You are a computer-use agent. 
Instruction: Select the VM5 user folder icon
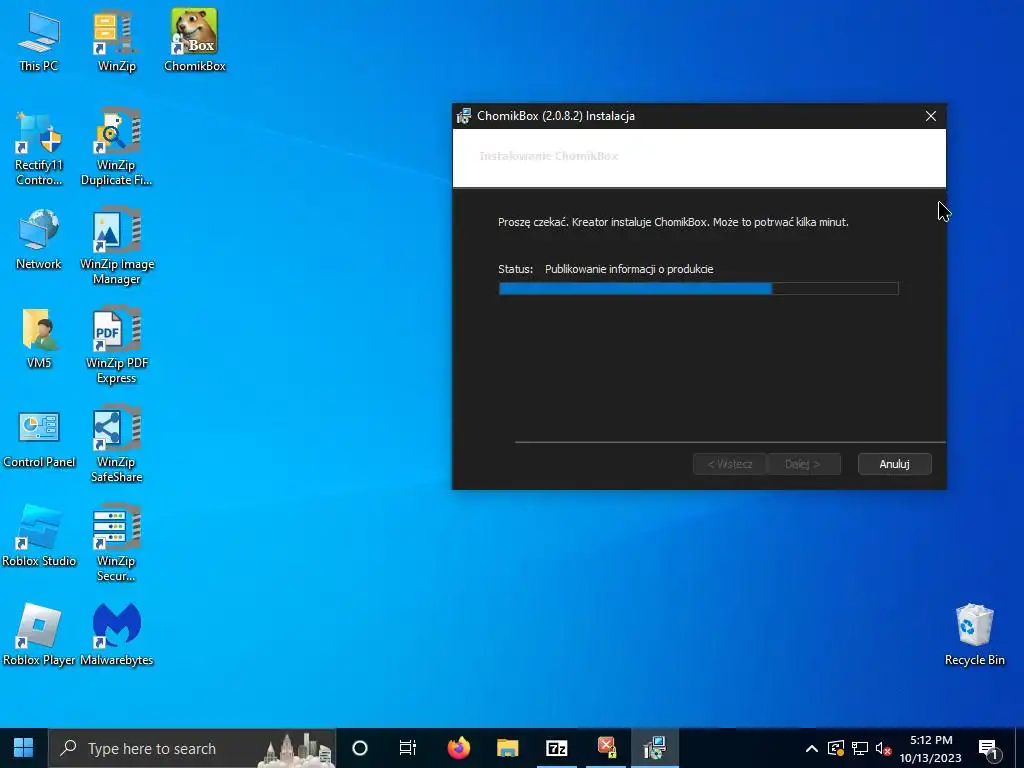(x=39, y=338)
